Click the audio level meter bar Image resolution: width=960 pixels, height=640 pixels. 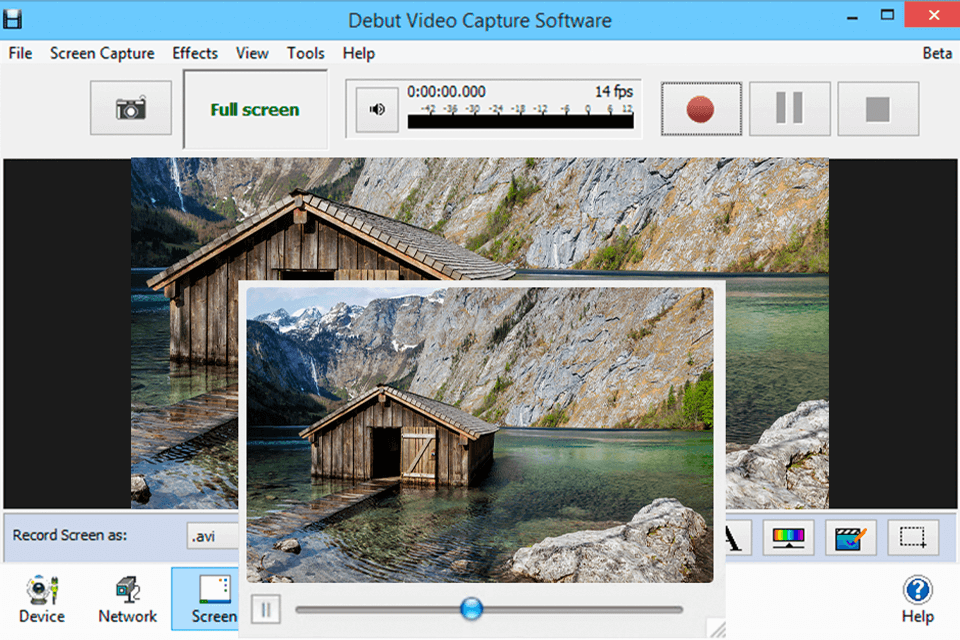click(520, 122)
